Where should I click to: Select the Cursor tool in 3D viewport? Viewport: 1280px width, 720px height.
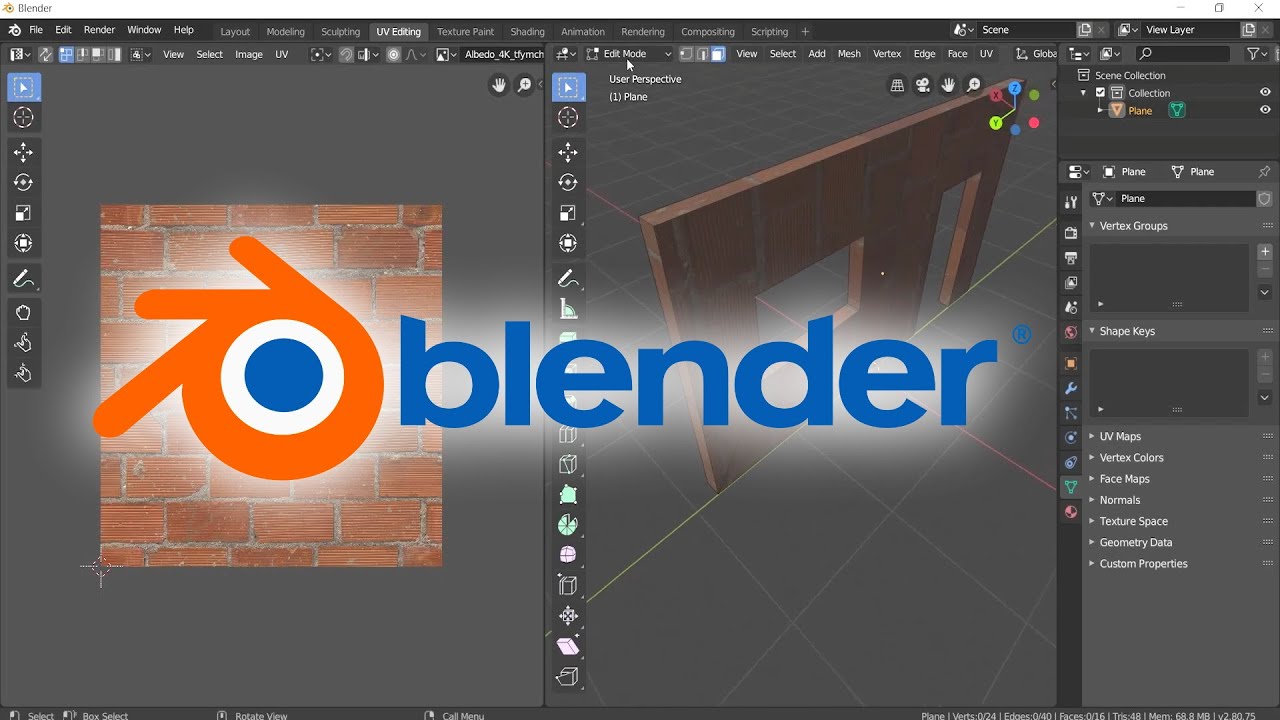pos(568,118)
